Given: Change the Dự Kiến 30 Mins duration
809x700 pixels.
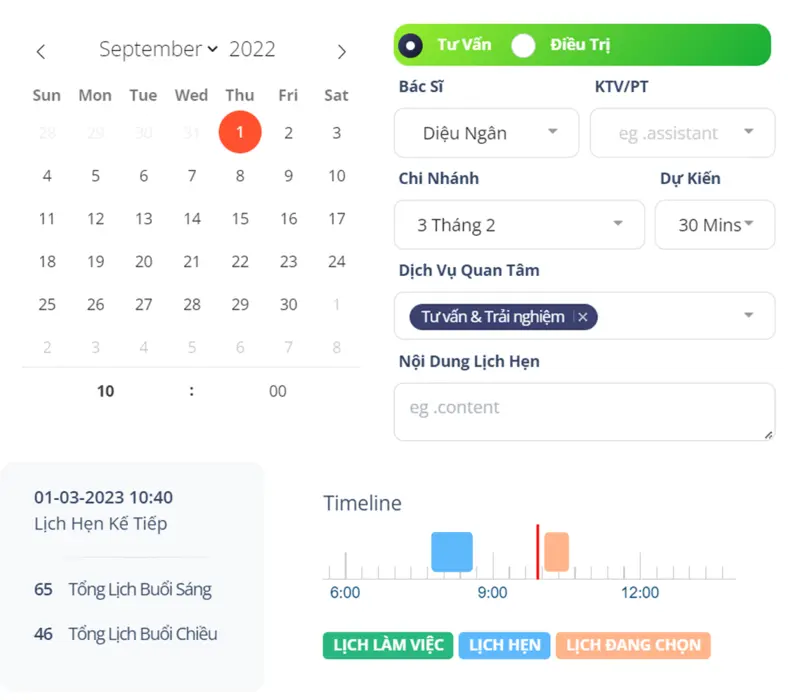Looking at the screenshot, I should [714, 225].
